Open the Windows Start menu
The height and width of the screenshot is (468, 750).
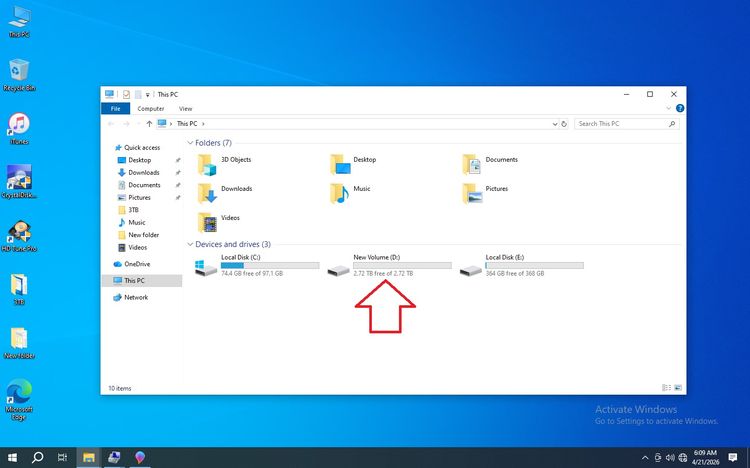[x=12, y=457]
